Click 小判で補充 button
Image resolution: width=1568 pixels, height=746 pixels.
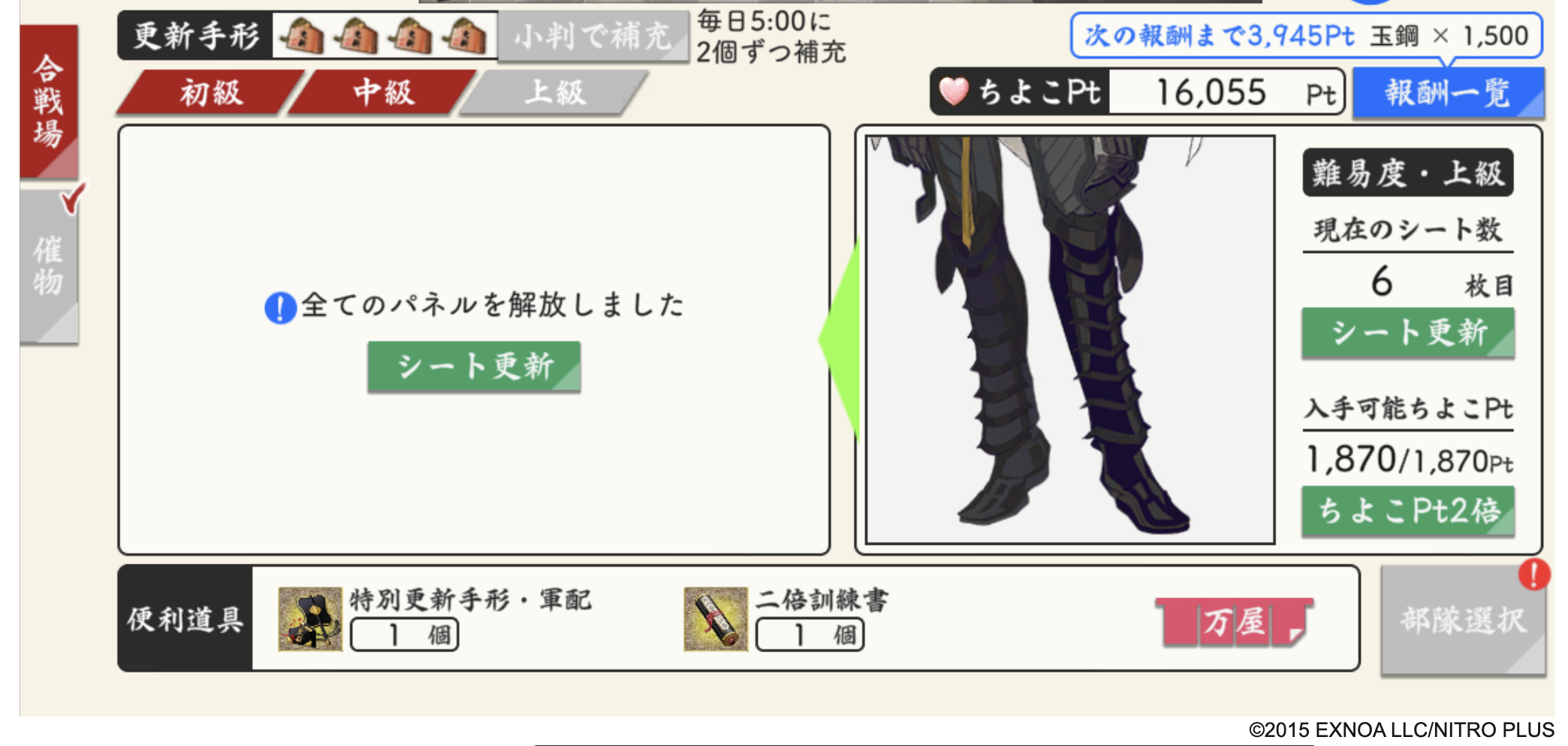[x=593, y=35]
